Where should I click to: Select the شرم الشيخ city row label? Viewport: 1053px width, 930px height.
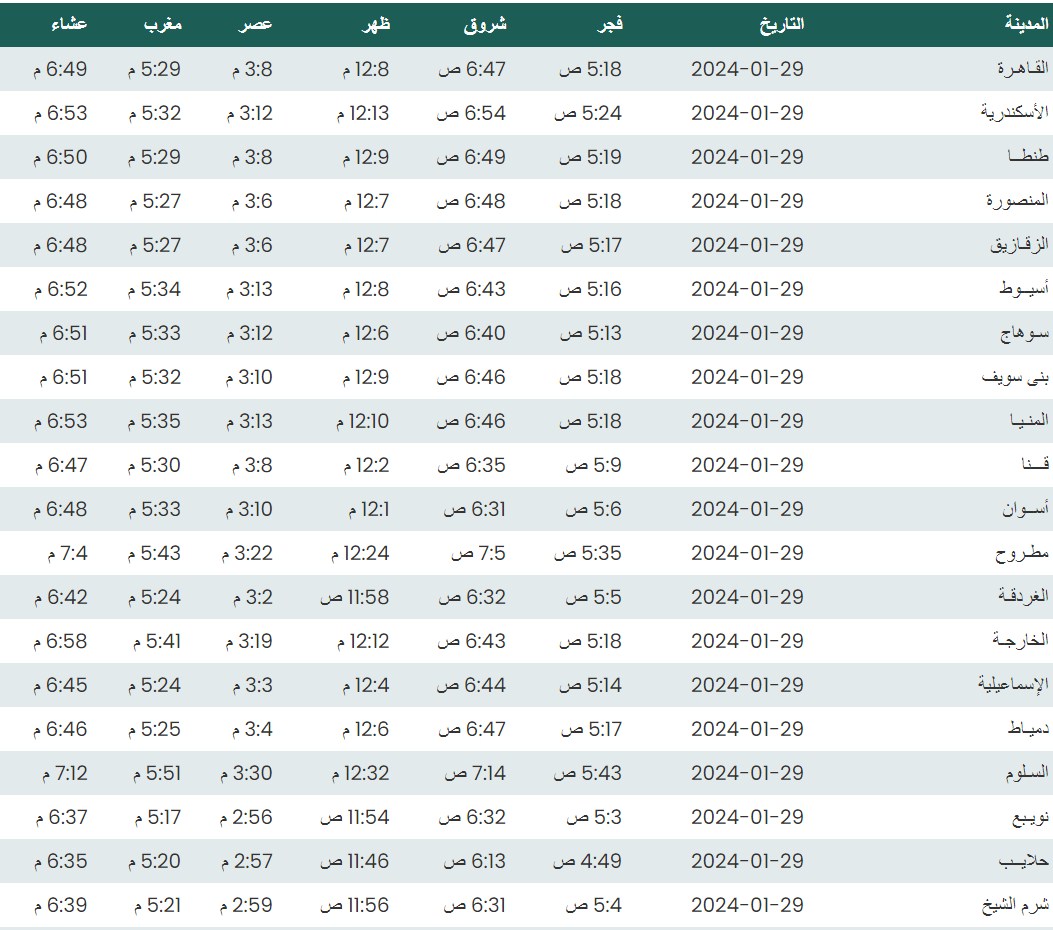1015,905
